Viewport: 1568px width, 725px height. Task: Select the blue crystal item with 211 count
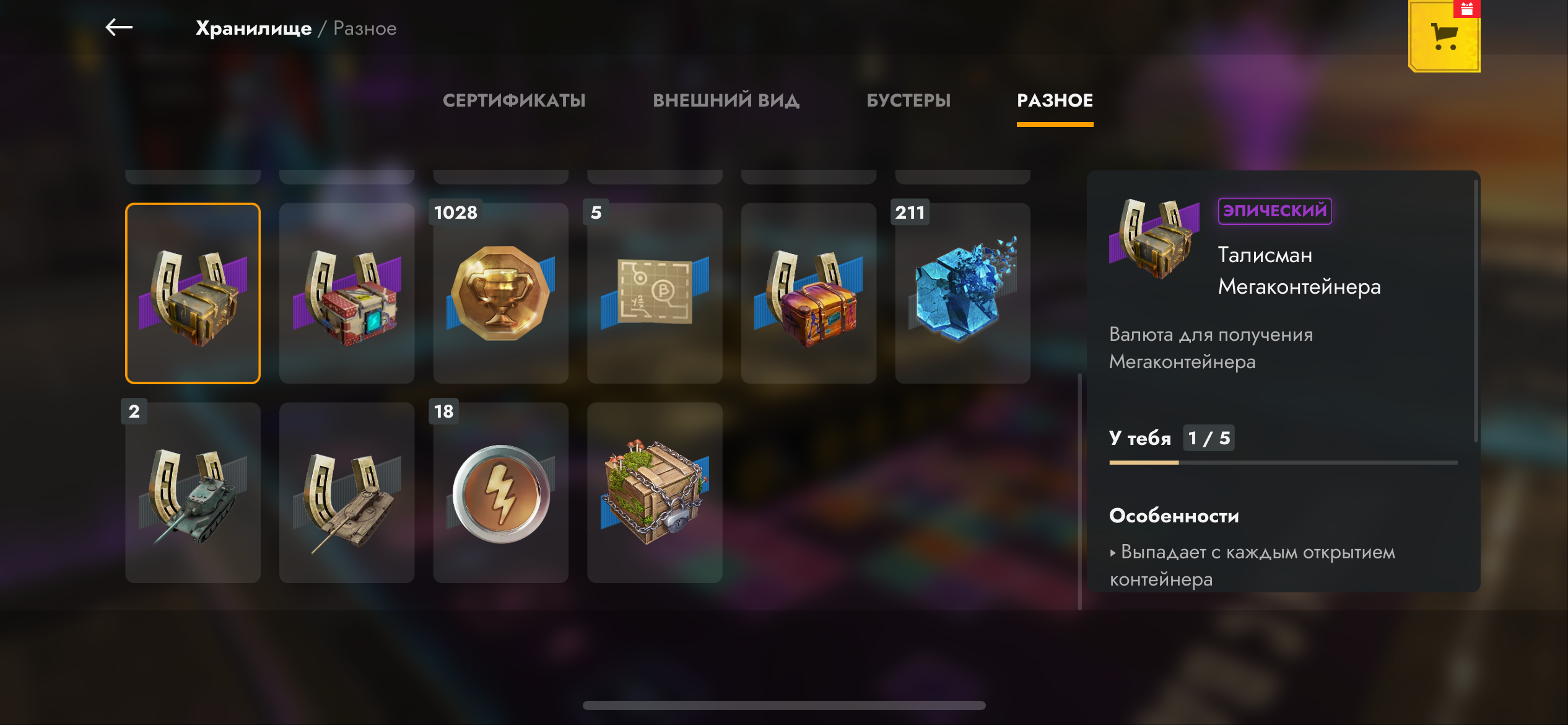963,293
